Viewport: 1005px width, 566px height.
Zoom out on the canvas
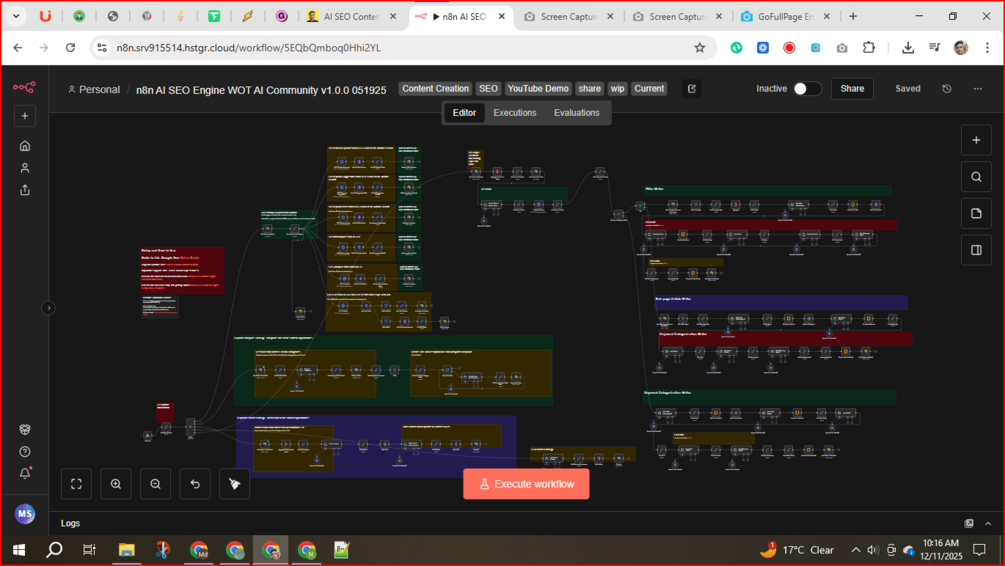[156, 484]
